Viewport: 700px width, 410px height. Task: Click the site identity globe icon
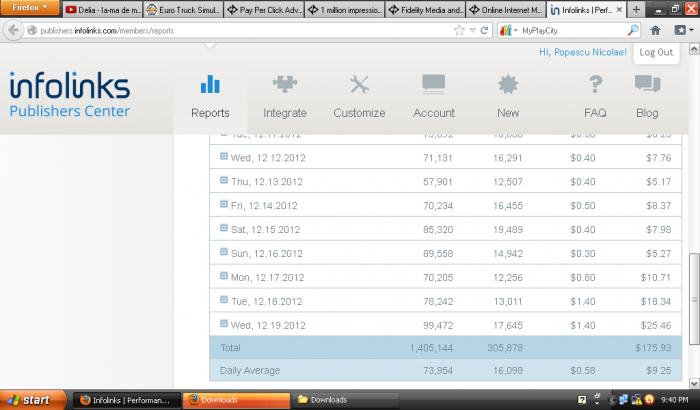32,30
